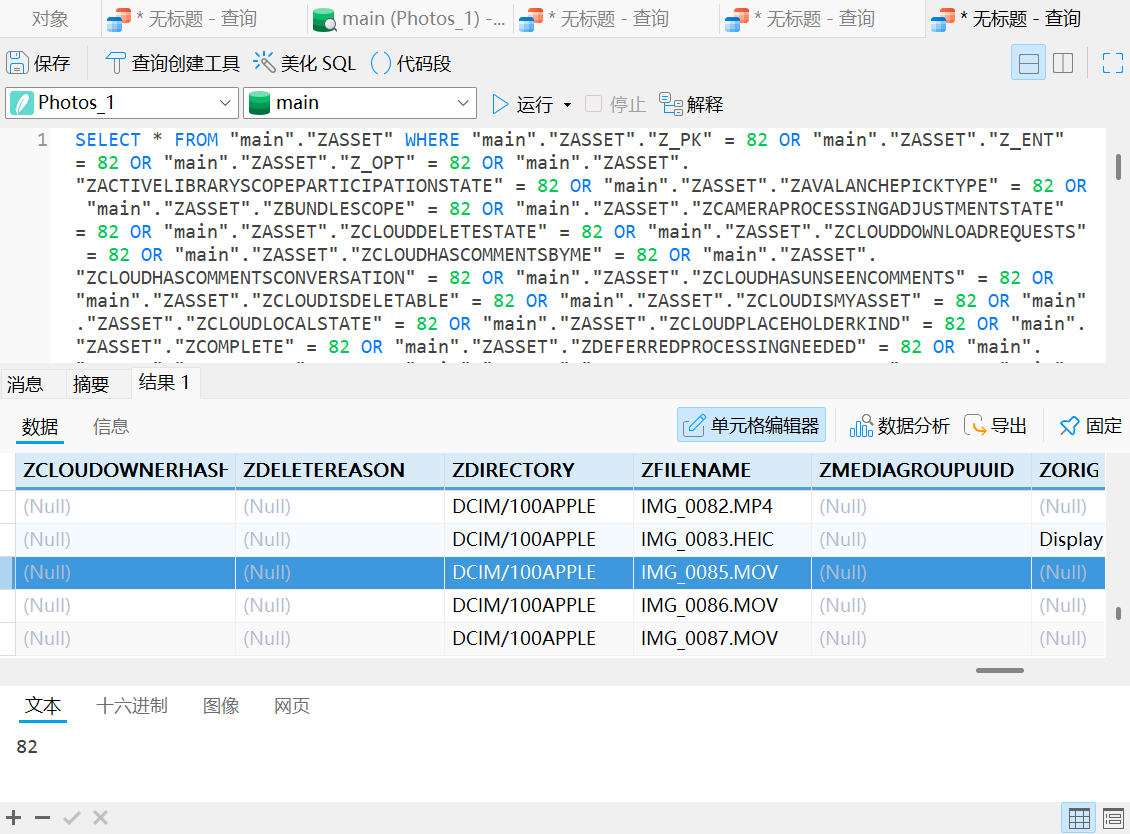
Task: Click the SQL editor vertical scrollbar
Action: [1118, 167]
